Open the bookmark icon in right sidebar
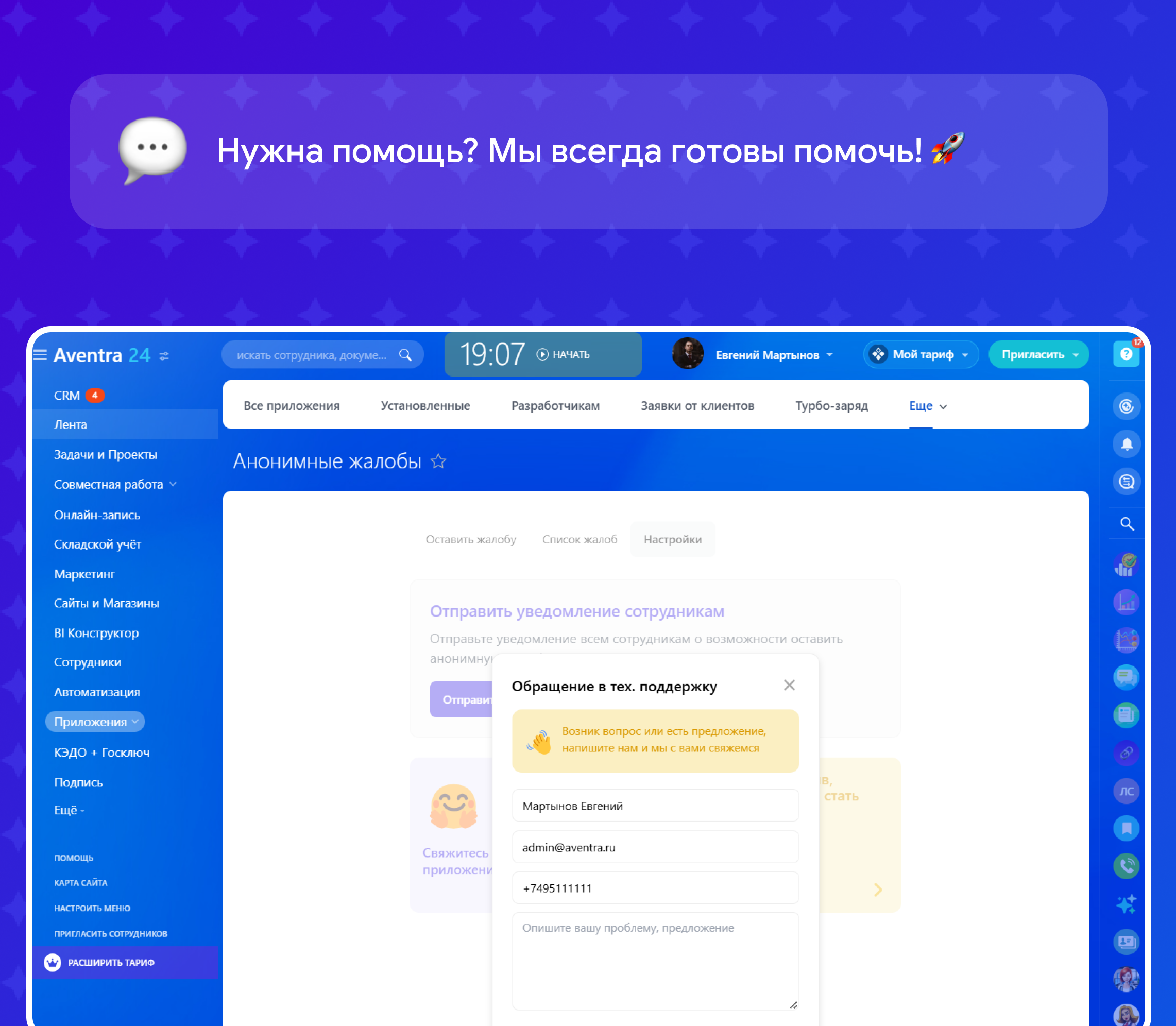Viewport: 1176px width, 1026px height. (1126, 828)
